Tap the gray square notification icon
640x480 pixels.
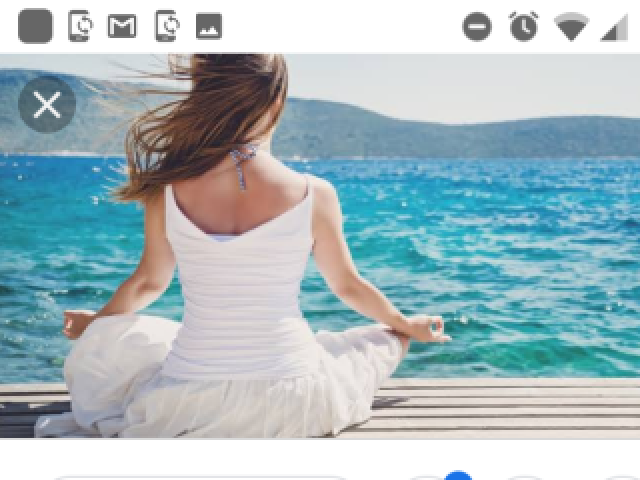click(36, 26)
